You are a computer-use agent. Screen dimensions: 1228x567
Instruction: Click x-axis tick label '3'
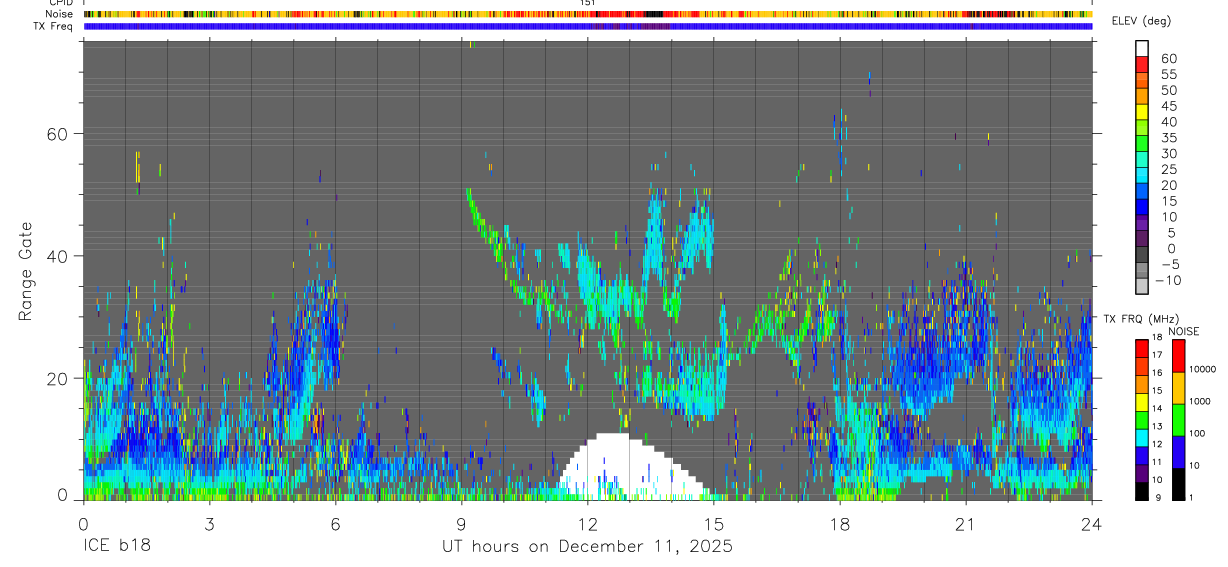point(209,524)
